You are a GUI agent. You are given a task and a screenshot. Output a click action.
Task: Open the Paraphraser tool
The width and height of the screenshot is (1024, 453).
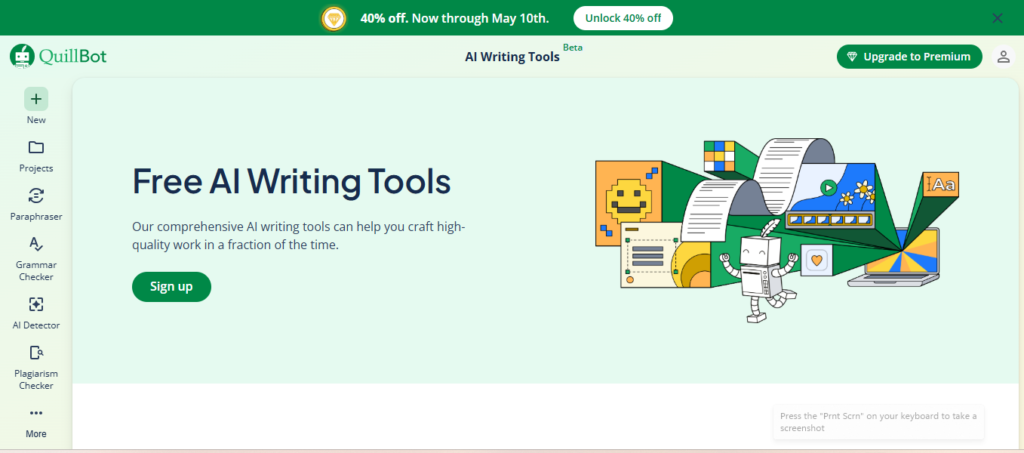point(36,204)
